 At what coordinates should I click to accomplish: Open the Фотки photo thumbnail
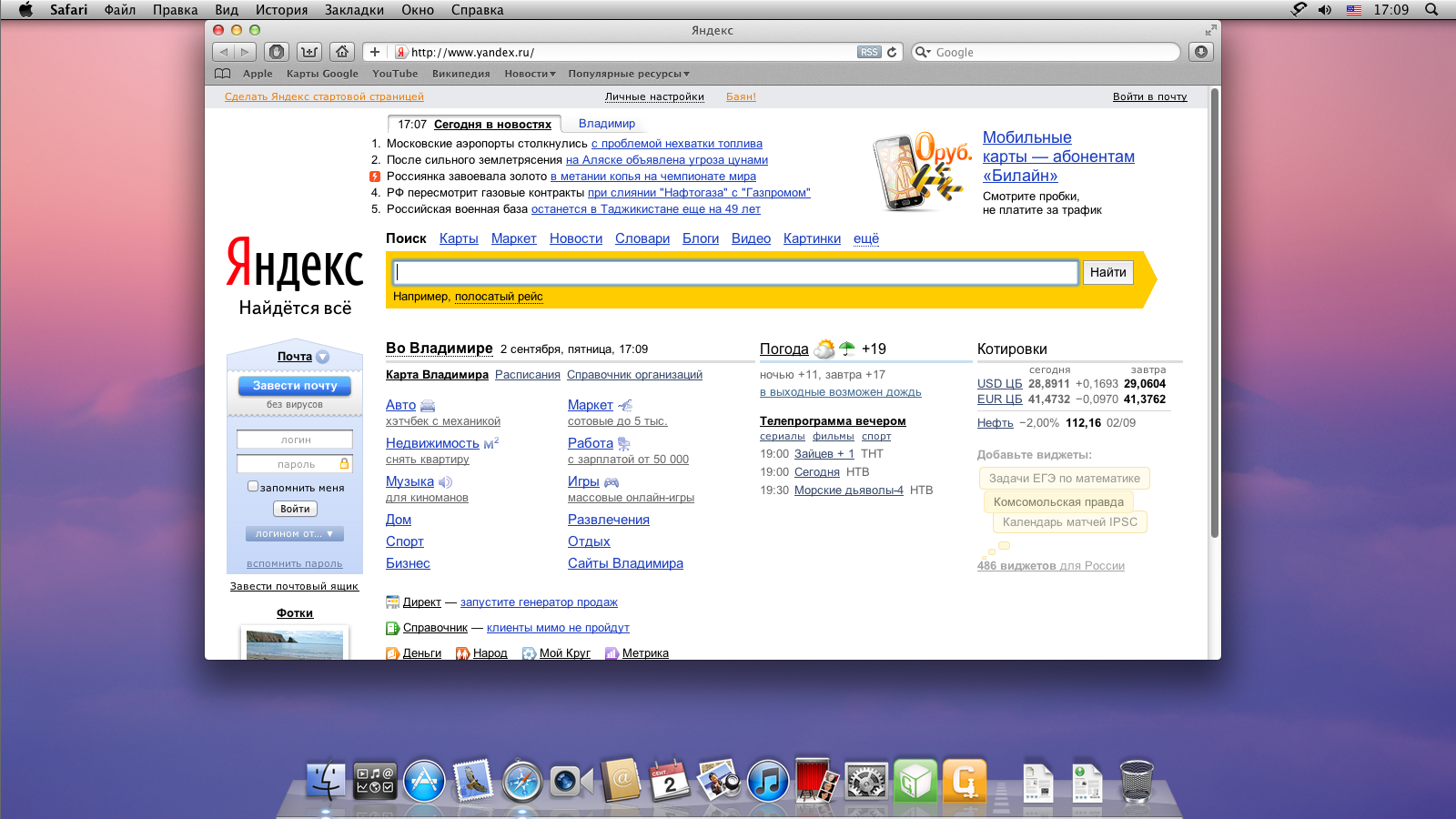295,643
